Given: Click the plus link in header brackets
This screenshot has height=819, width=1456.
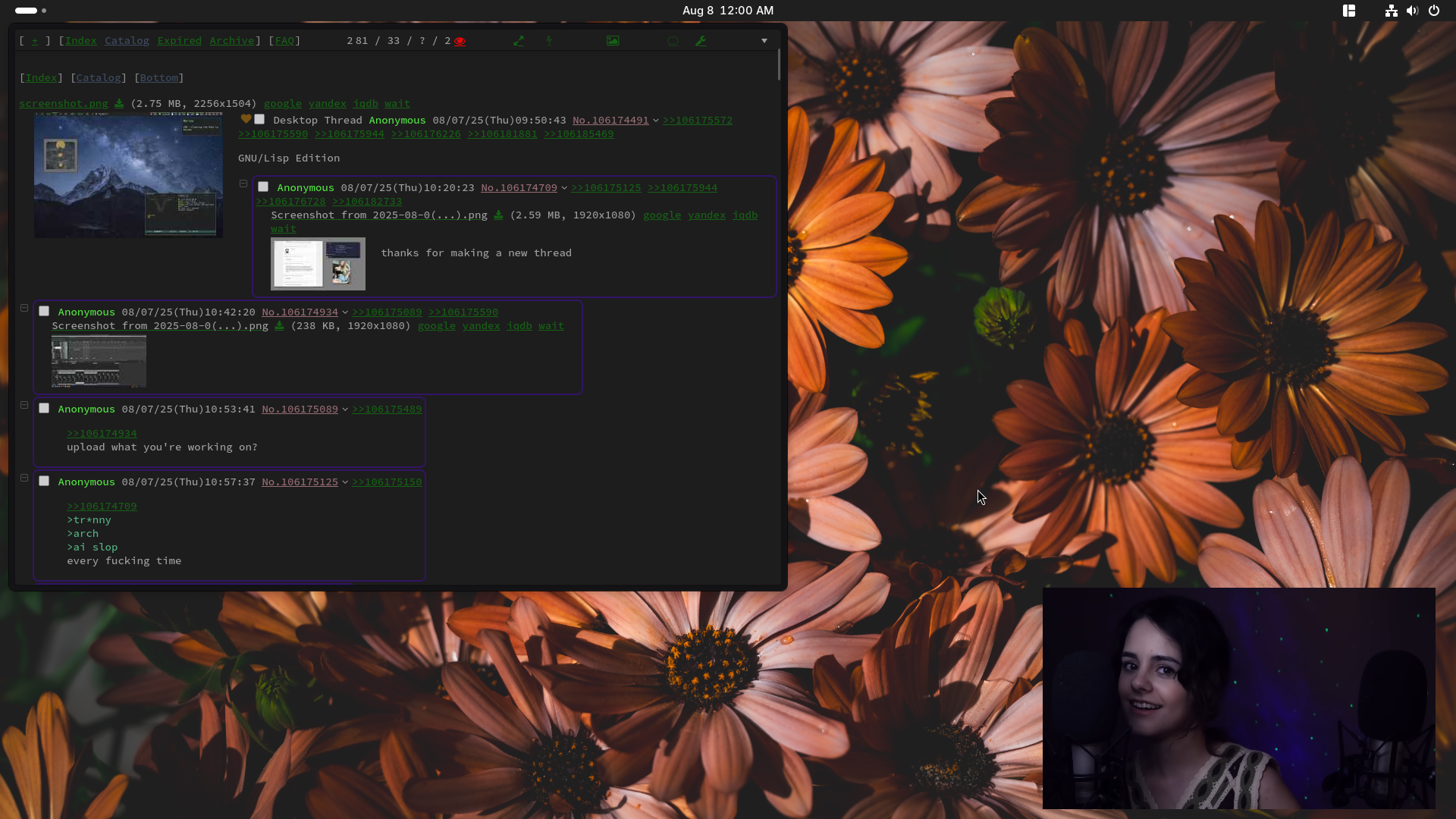Looking at the screenshot, I should [35, 41].
